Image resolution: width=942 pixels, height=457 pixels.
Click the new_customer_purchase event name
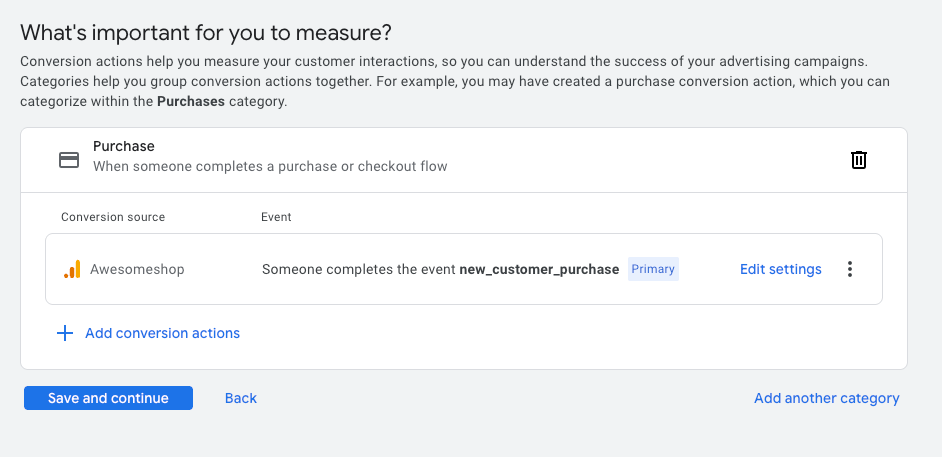(x=539, y=269)
